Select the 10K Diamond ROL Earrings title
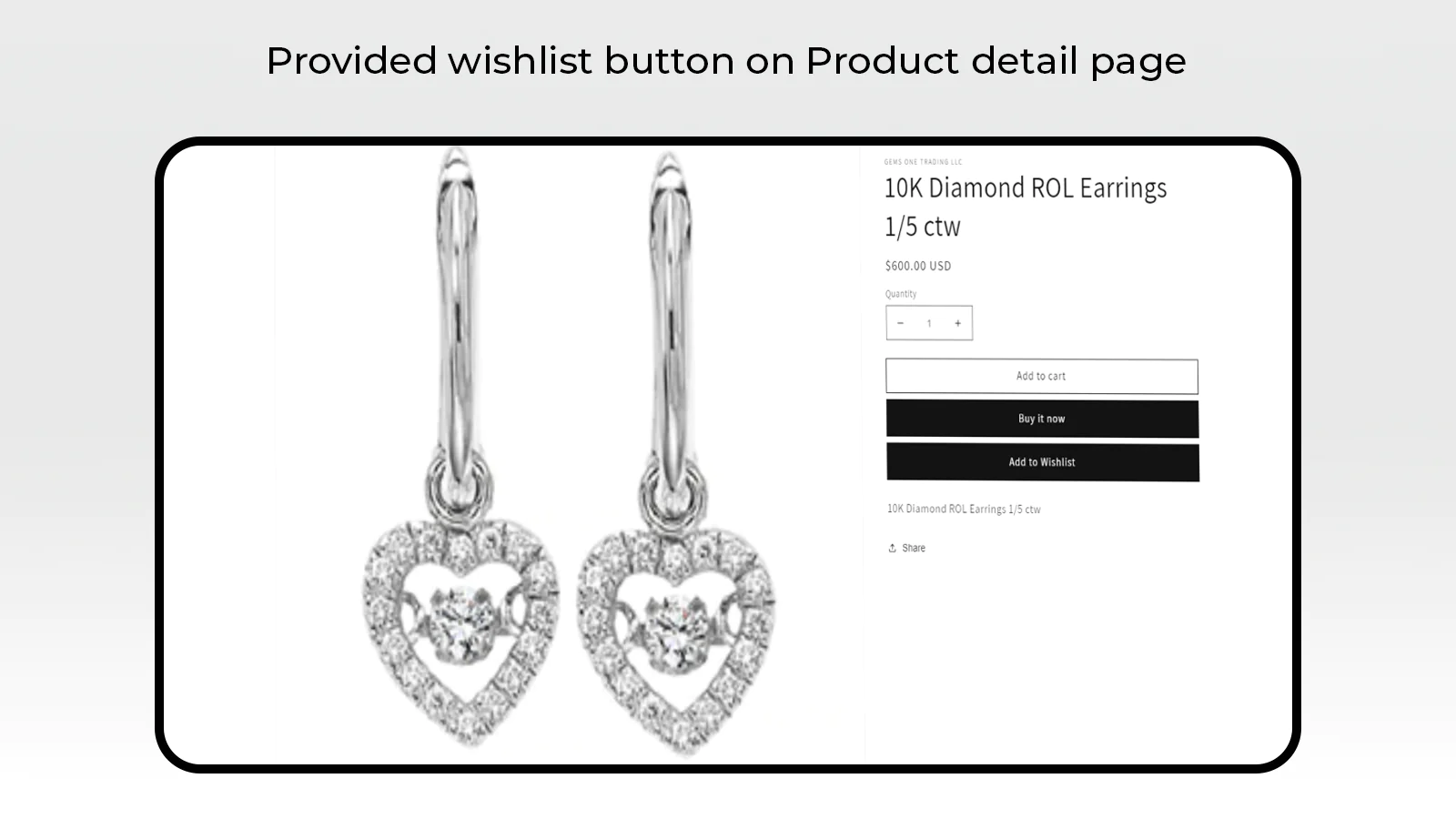The height and width of the screenshot is (819, 1456). click(x=1026, y=207)
